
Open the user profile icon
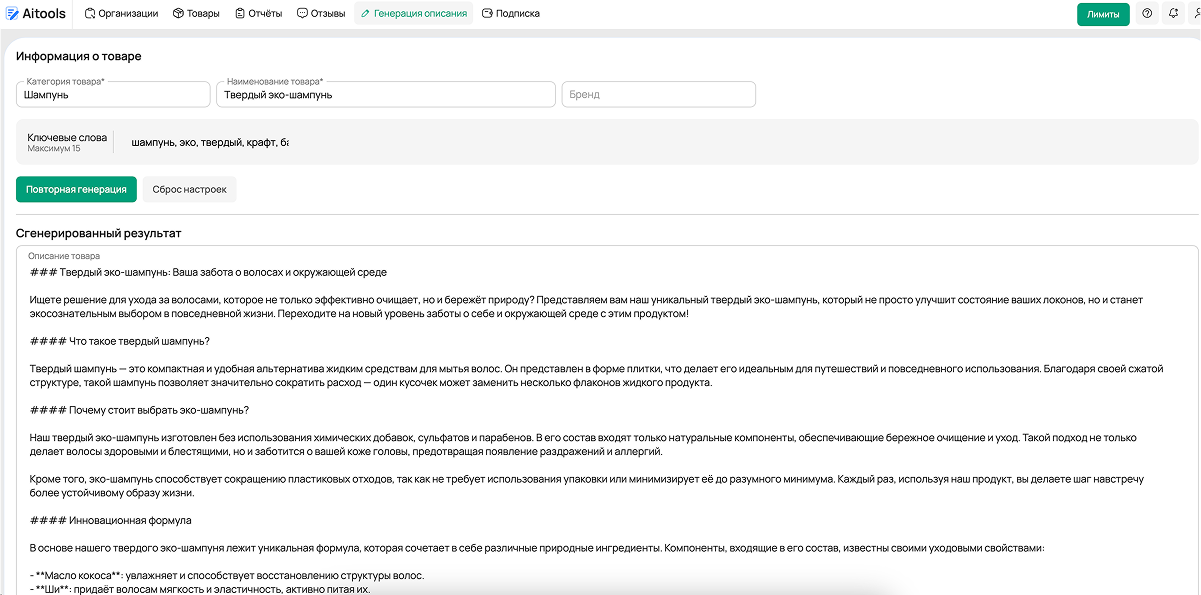[1195, 14]
